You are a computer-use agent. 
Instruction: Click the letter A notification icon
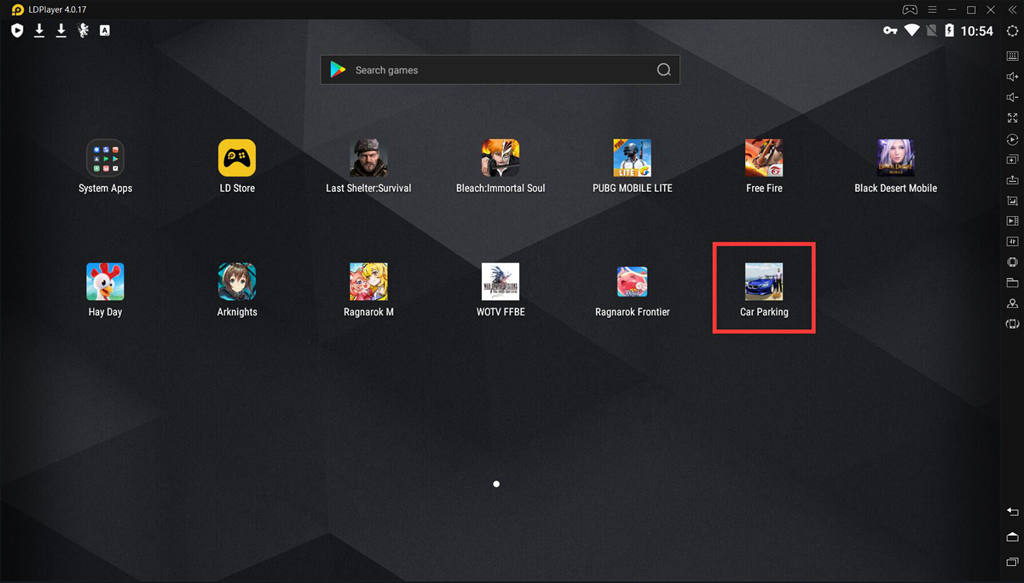click(104, 31)
